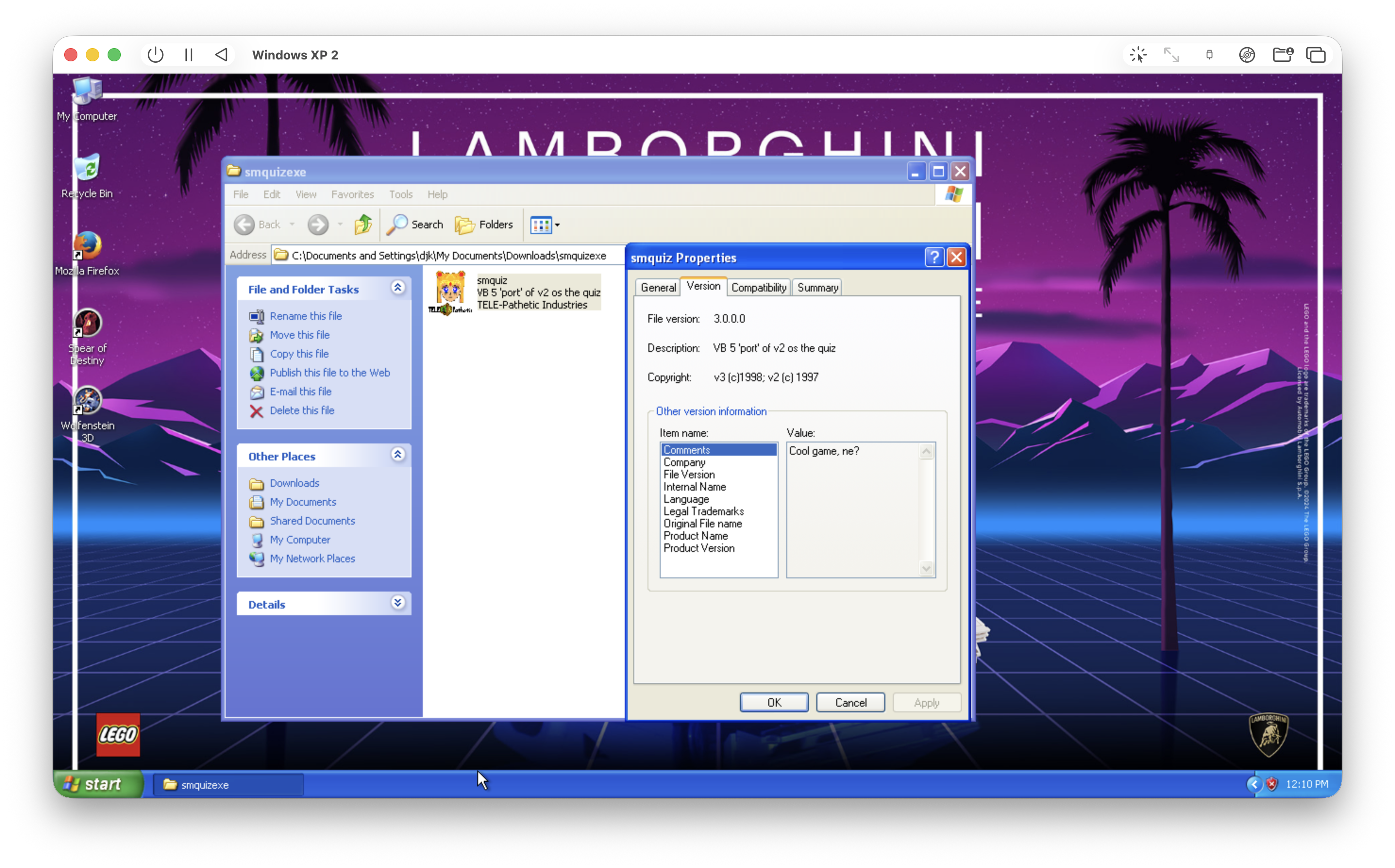The image size is (1395, 868).
Task: Toggle the Folders pane button
Action: pos(484,225)
